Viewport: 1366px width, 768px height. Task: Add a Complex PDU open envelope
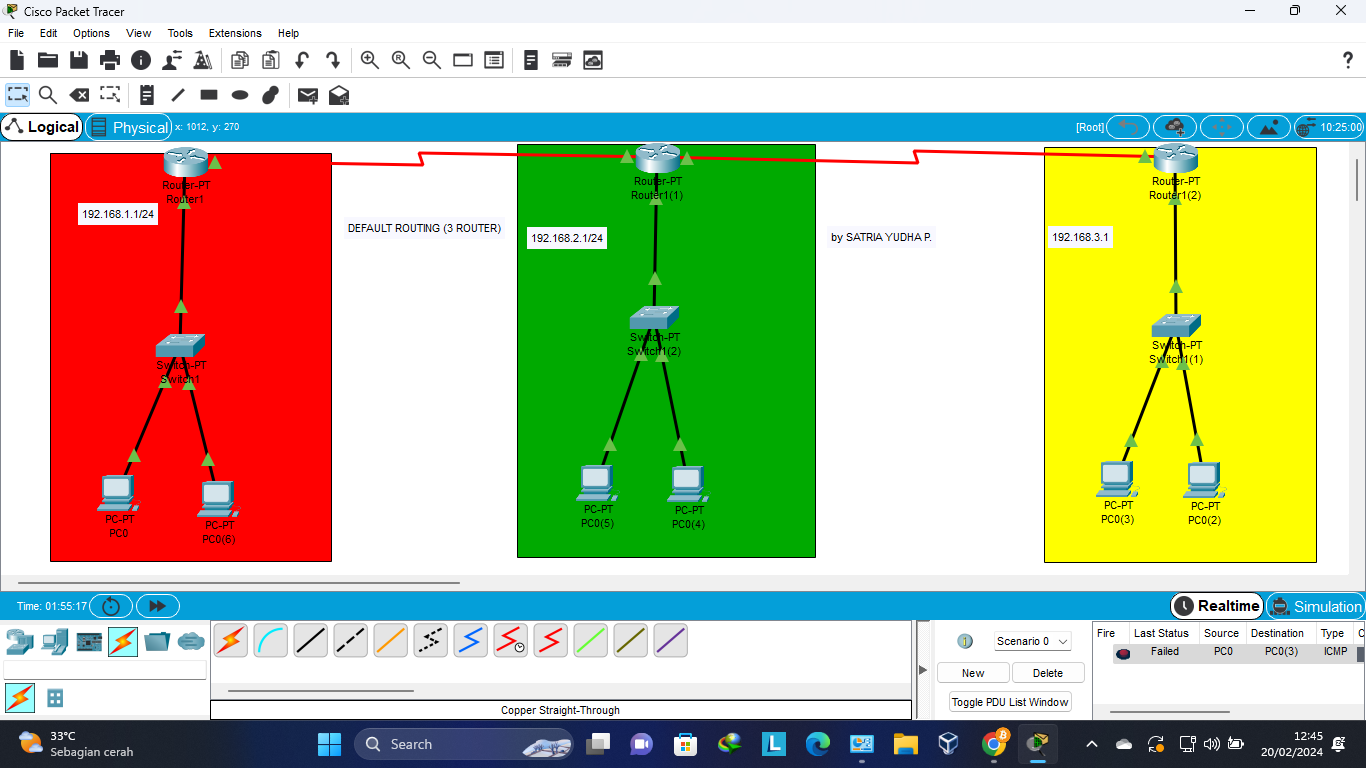click(x=339, y=95)
